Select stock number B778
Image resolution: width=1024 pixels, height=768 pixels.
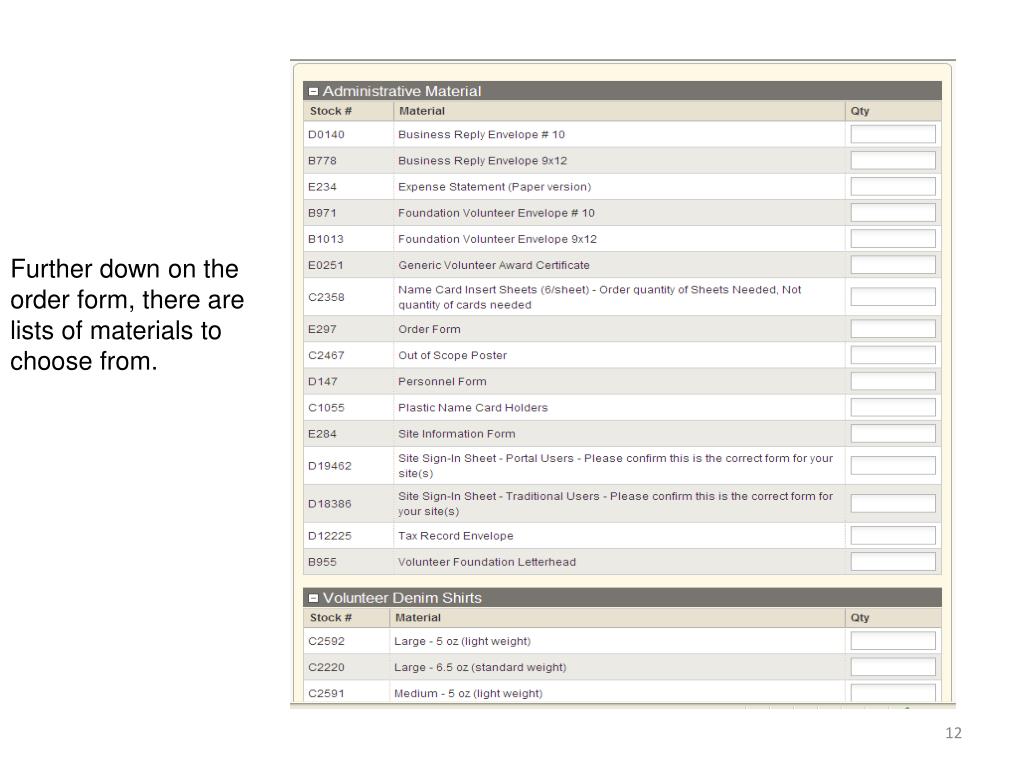322,161
